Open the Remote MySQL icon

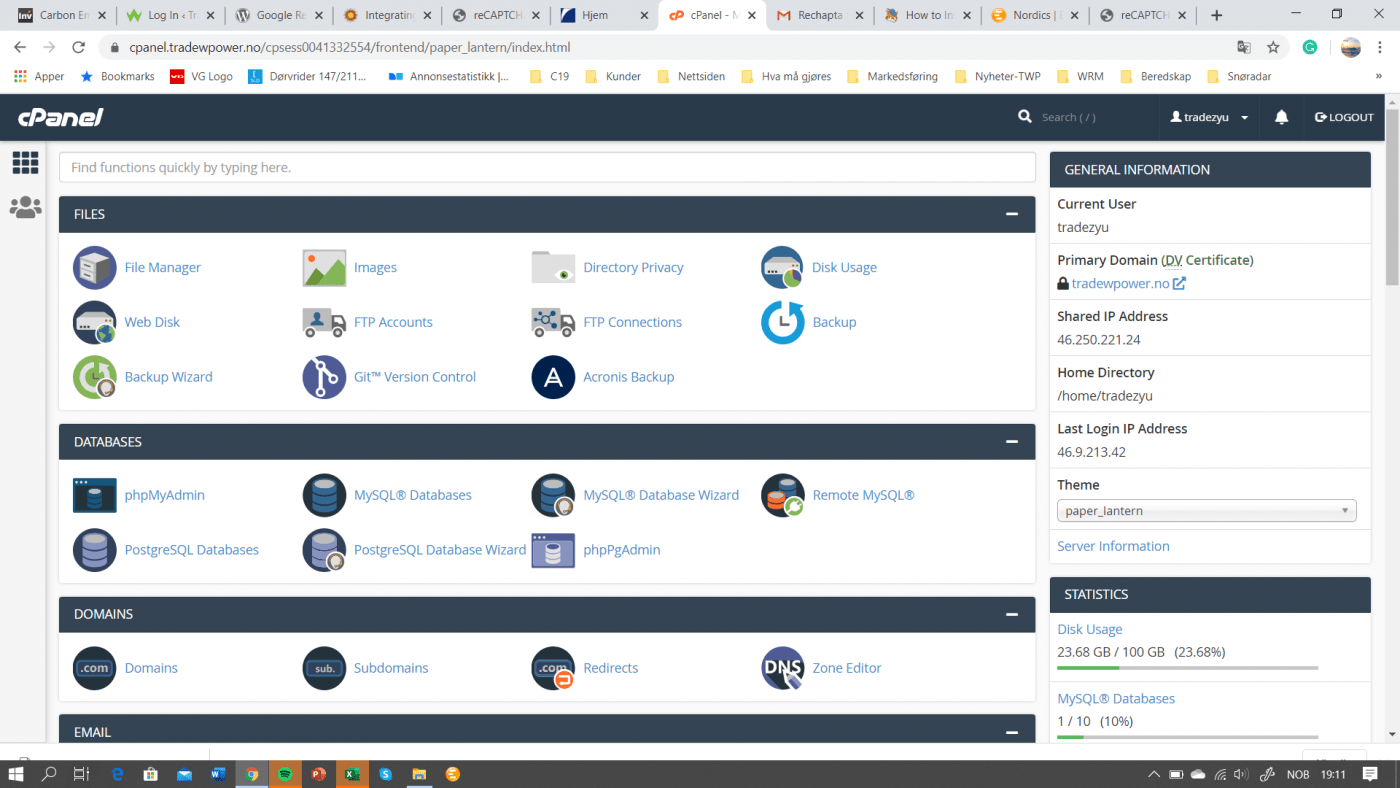782,495
